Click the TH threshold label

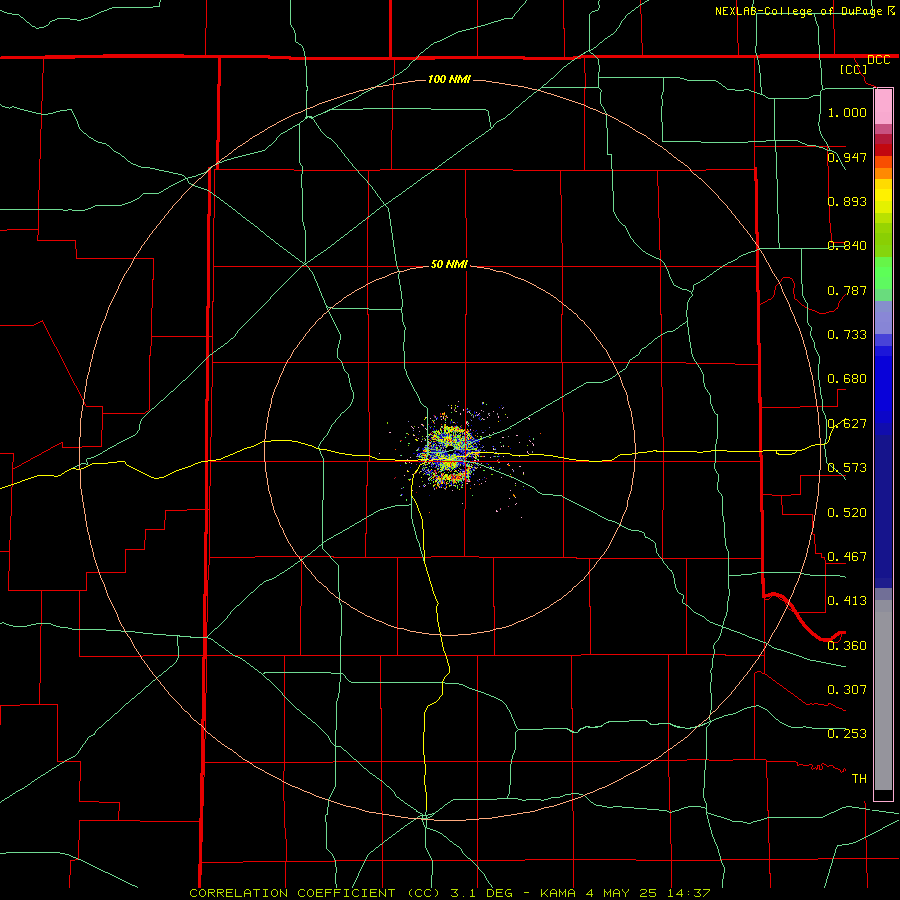[x=859, y=779]
